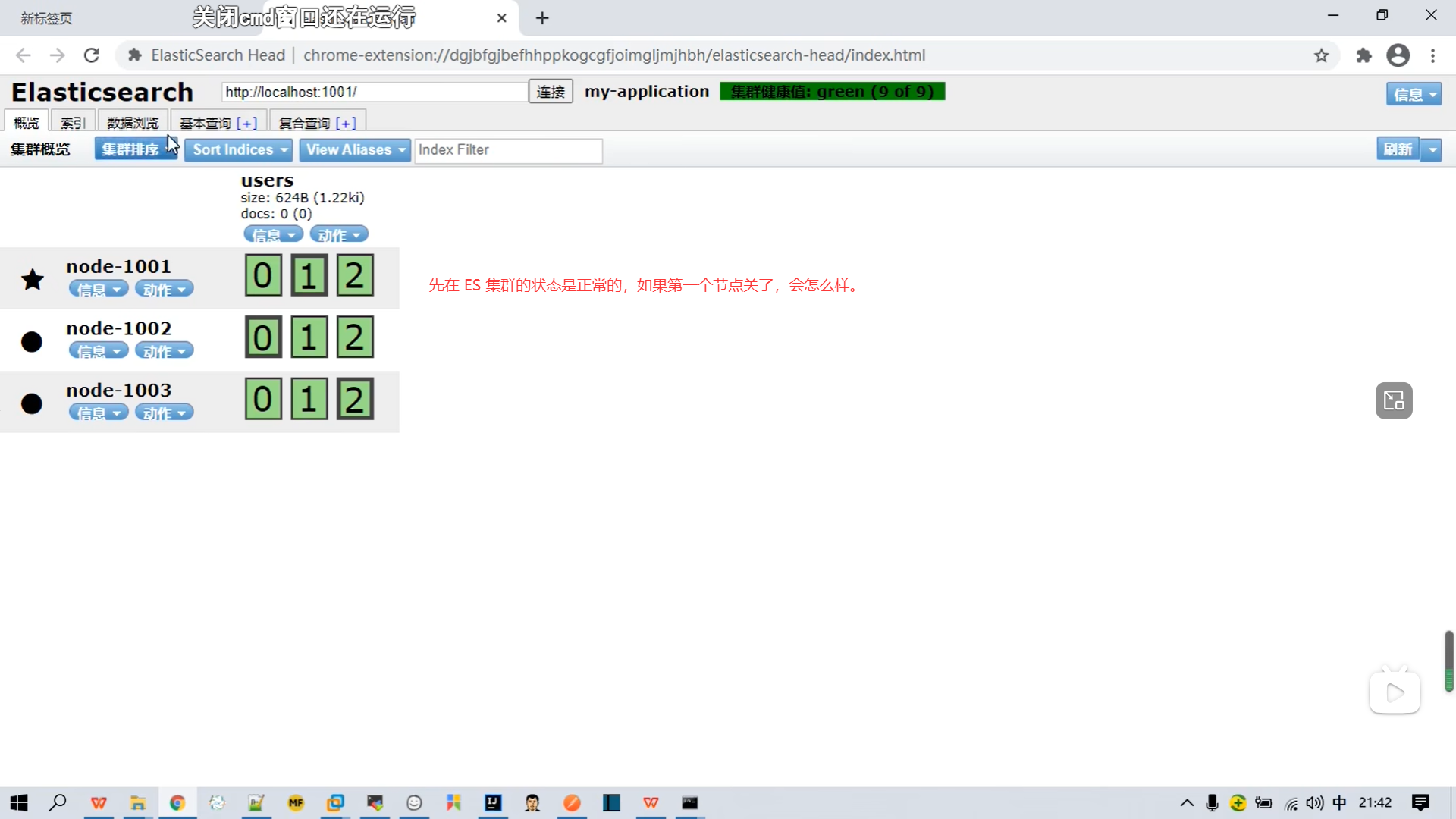This screenshot has width=1456, height=819.
Task: Click the floating video play button
Action: click(x=1395, y=692)
